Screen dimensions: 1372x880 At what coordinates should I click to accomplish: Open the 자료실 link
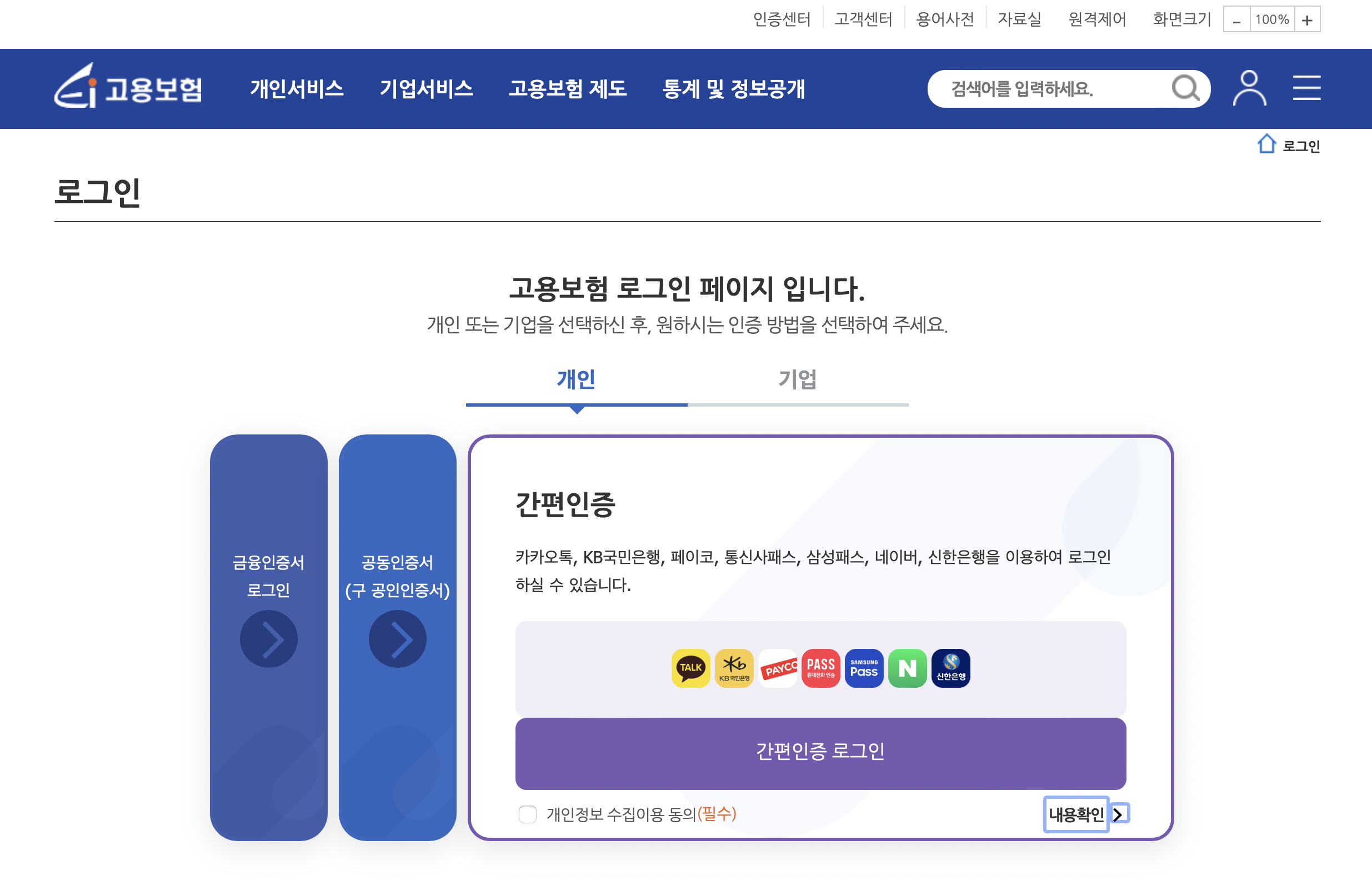(1019, 19)
